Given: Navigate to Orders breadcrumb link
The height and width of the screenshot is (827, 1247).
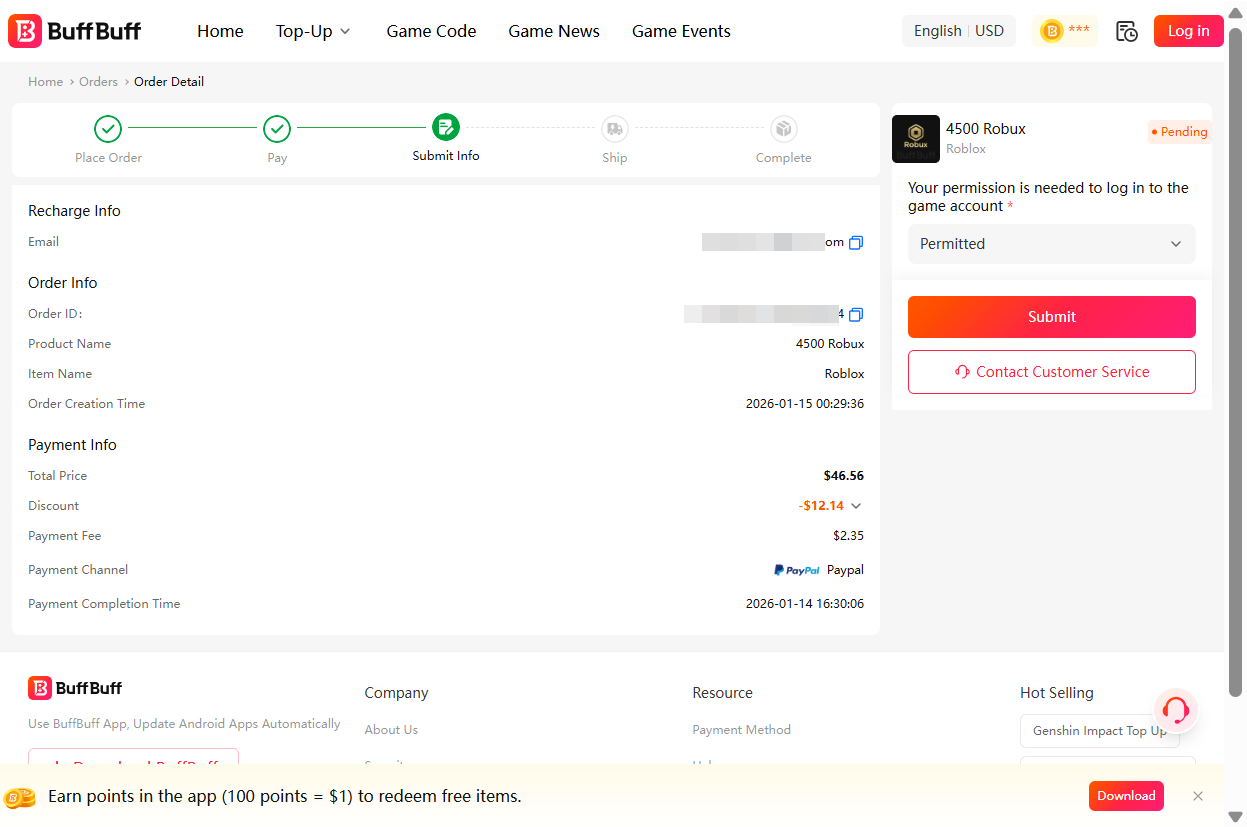Looking at the screenshot, I should [x=98, y=82].
